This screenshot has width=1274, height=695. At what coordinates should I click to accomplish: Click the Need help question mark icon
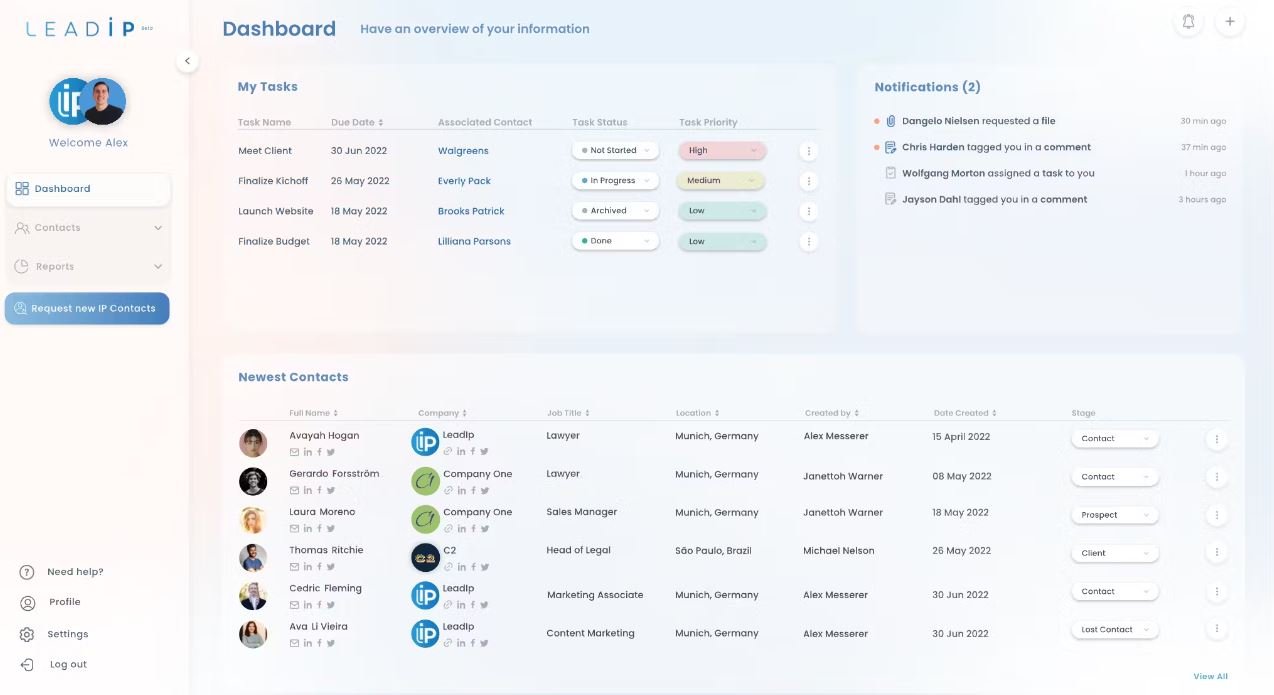27,572
